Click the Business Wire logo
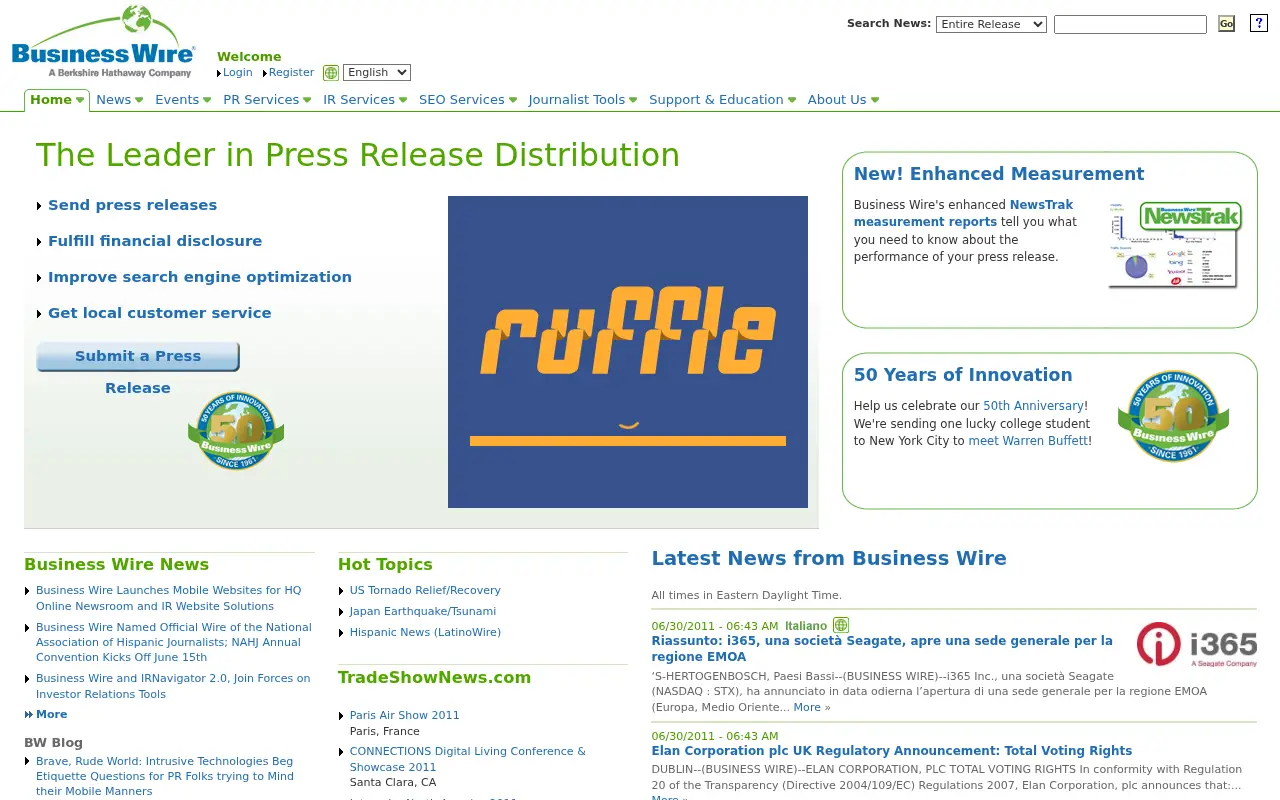The image size is (1280, 800). tap(103, 42)
